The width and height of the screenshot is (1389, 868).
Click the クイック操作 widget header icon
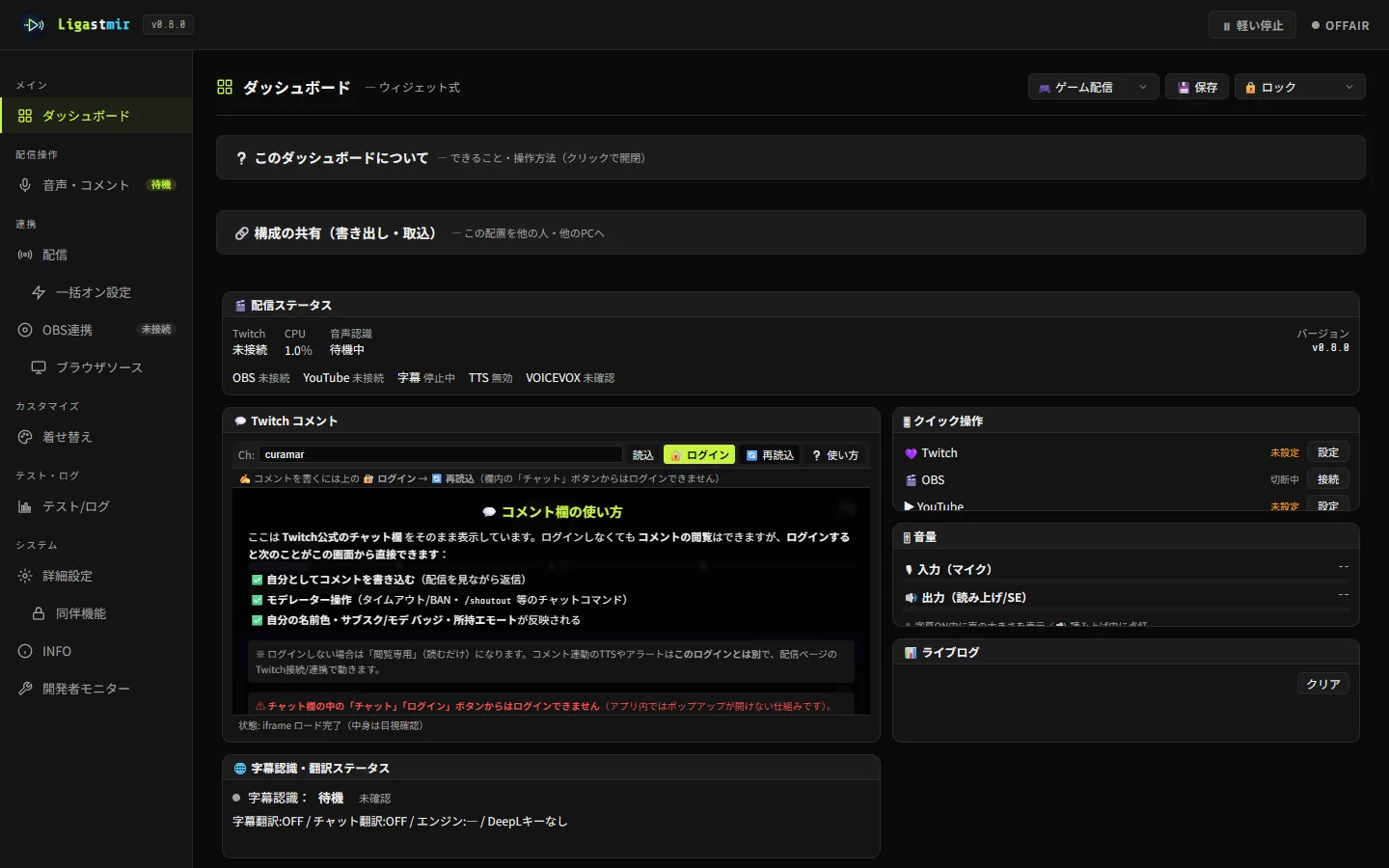[907, 421]
